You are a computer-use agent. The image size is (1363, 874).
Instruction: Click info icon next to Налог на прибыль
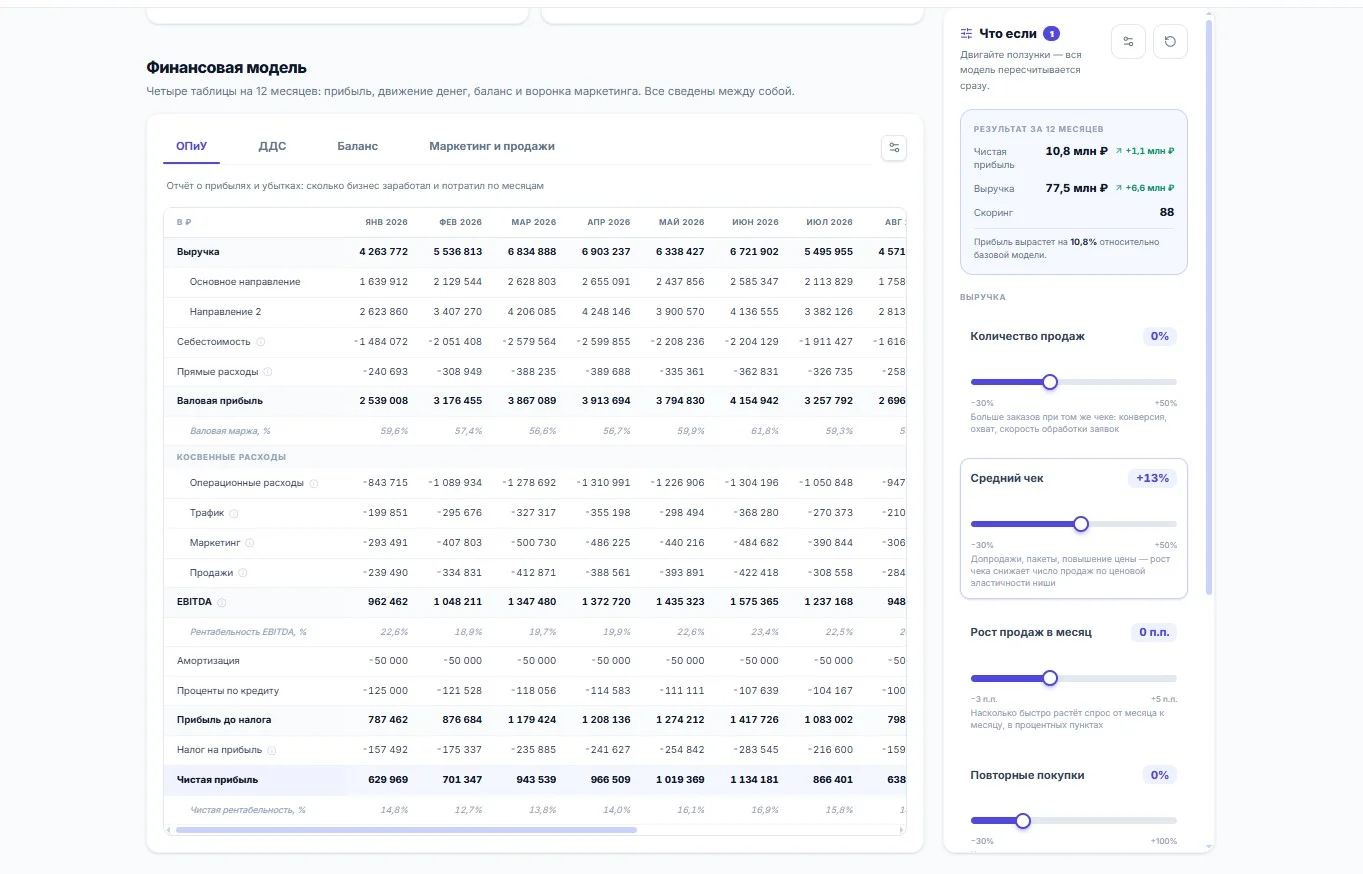[272, 750]
